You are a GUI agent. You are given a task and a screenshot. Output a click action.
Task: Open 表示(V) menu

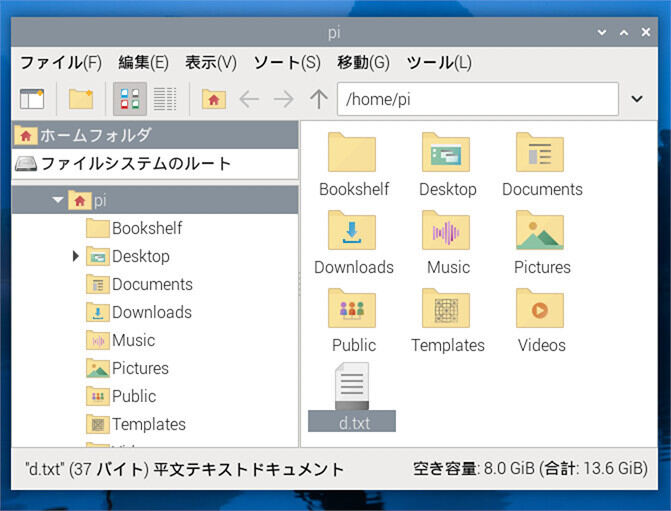pos(211,63)
